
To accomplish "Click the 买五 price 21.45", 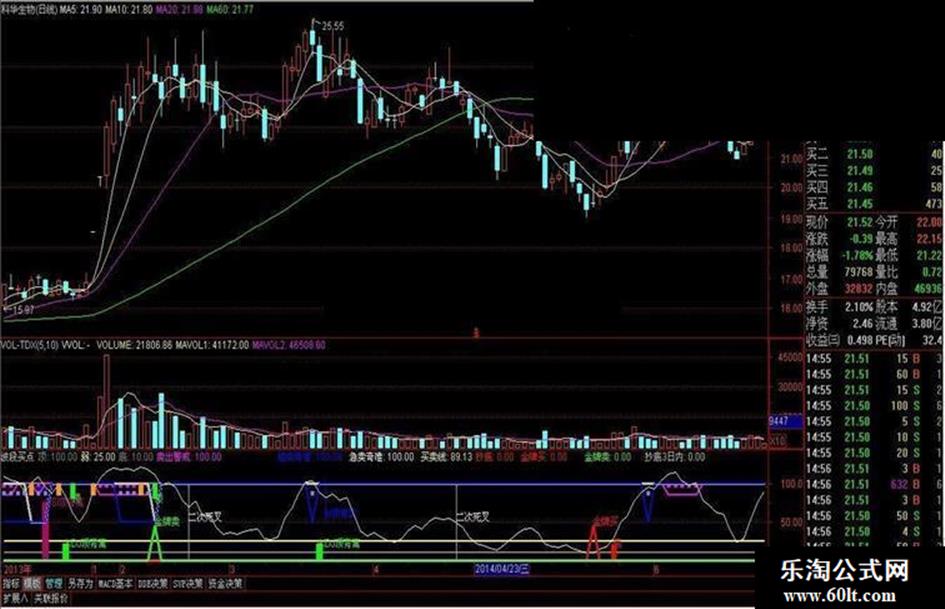I will click(859, 204).
